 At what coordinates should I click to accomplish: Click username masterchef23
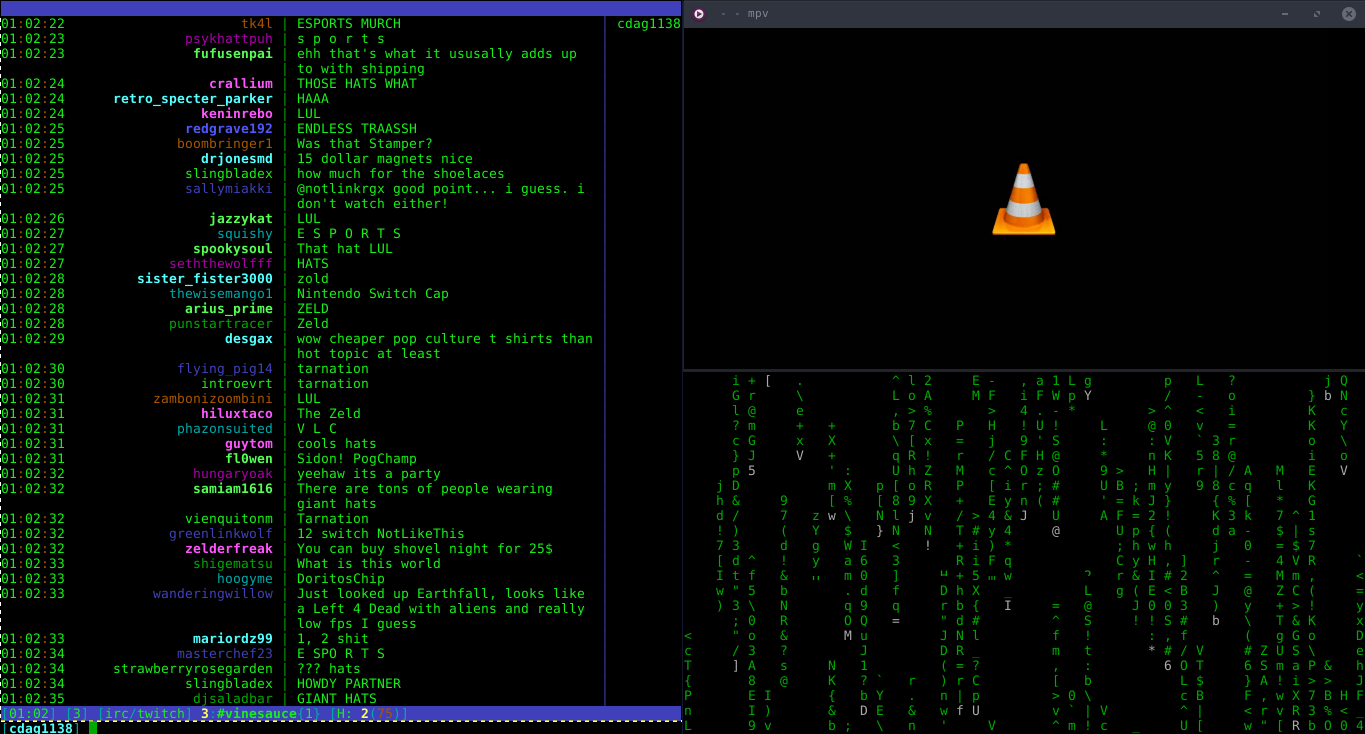coord(225,654)
